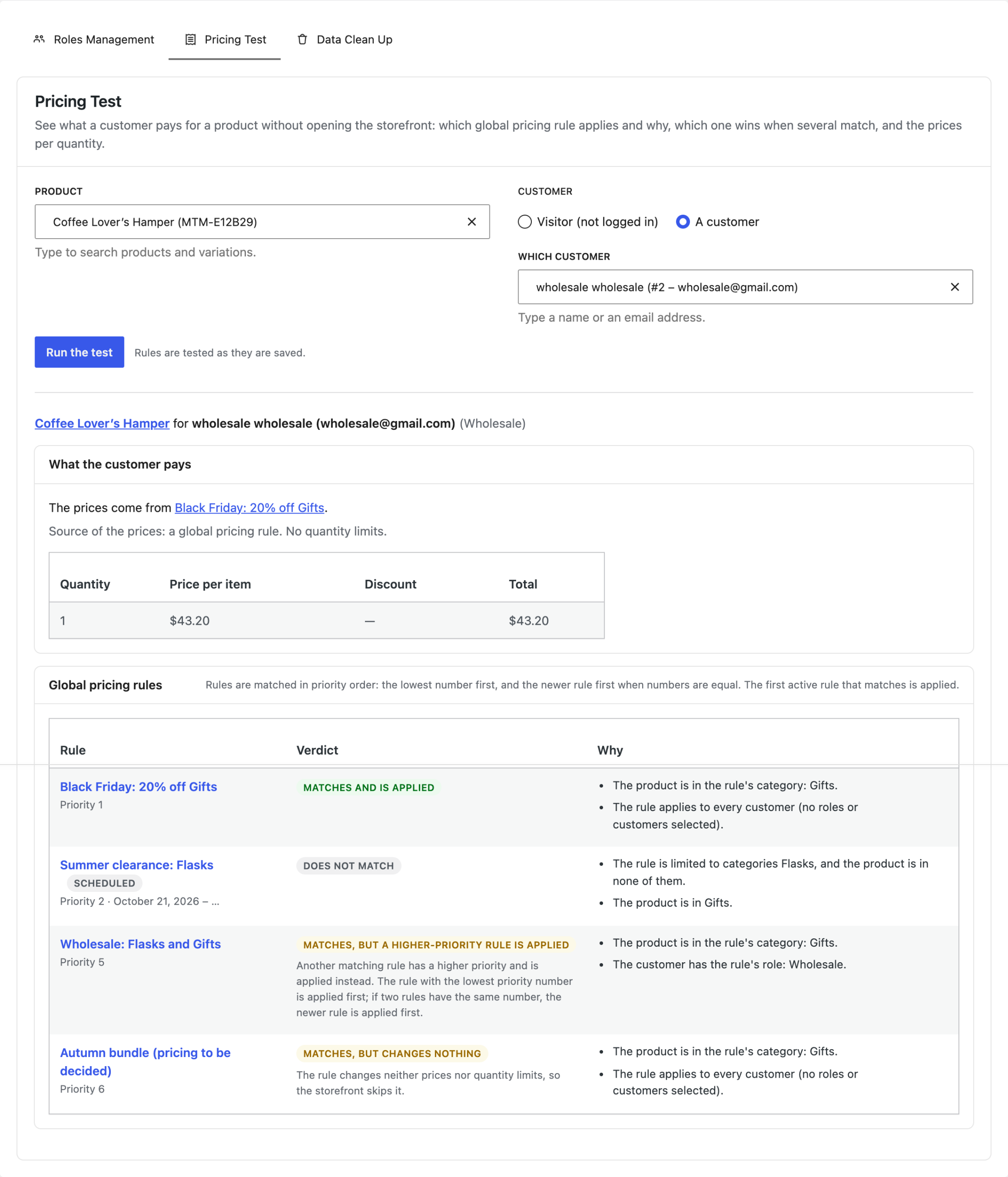
Task: Switch to the Pricing Test tab
Action: (225, 39)
